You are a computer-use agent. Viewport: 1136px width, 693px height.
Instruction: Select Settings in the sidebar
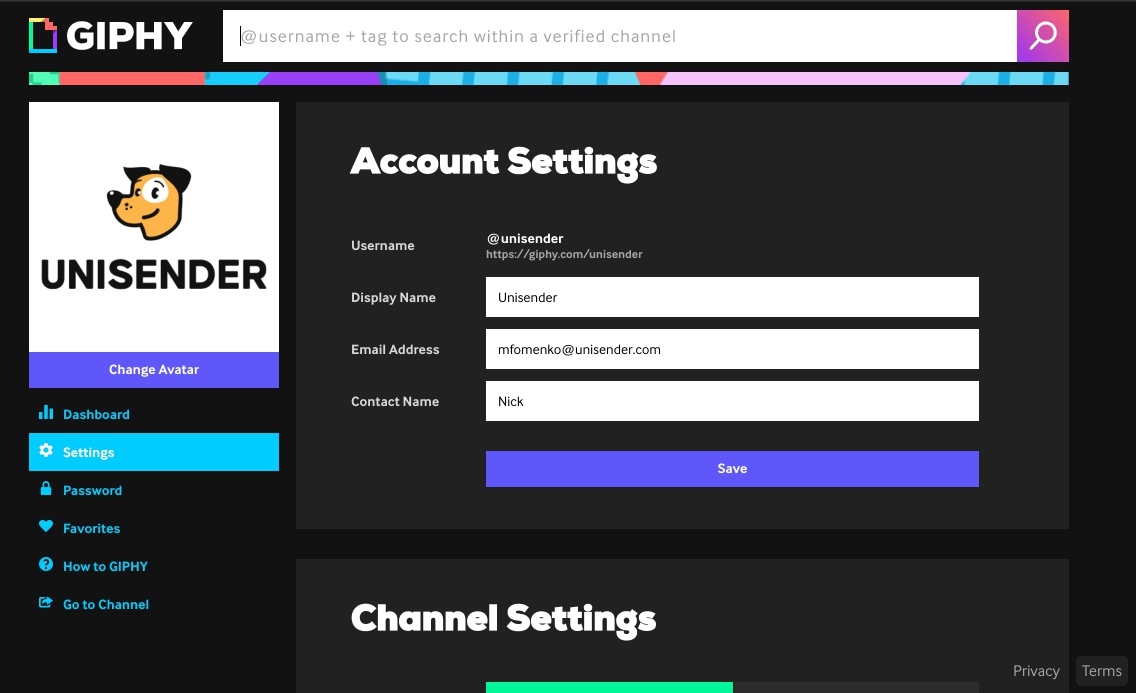[x=154, y=452]
